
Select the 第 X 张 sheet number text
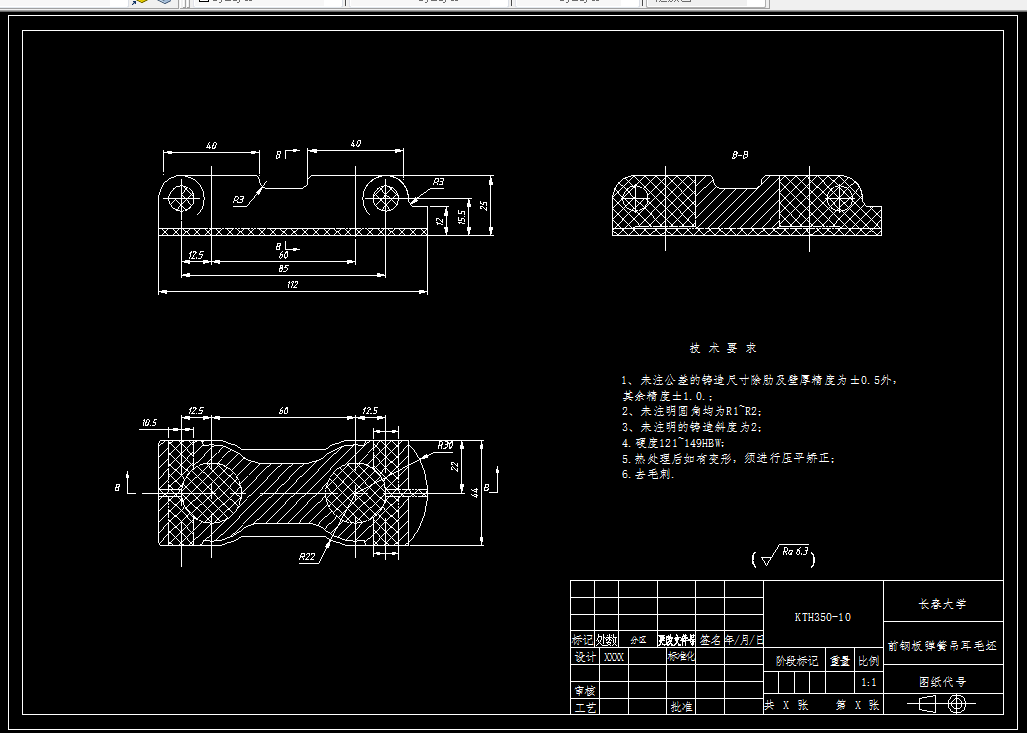(x=857, y=705)
